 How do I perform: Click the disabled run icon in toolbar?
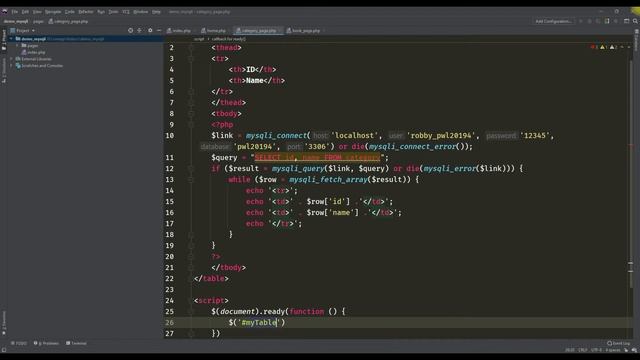coord(581,21)
